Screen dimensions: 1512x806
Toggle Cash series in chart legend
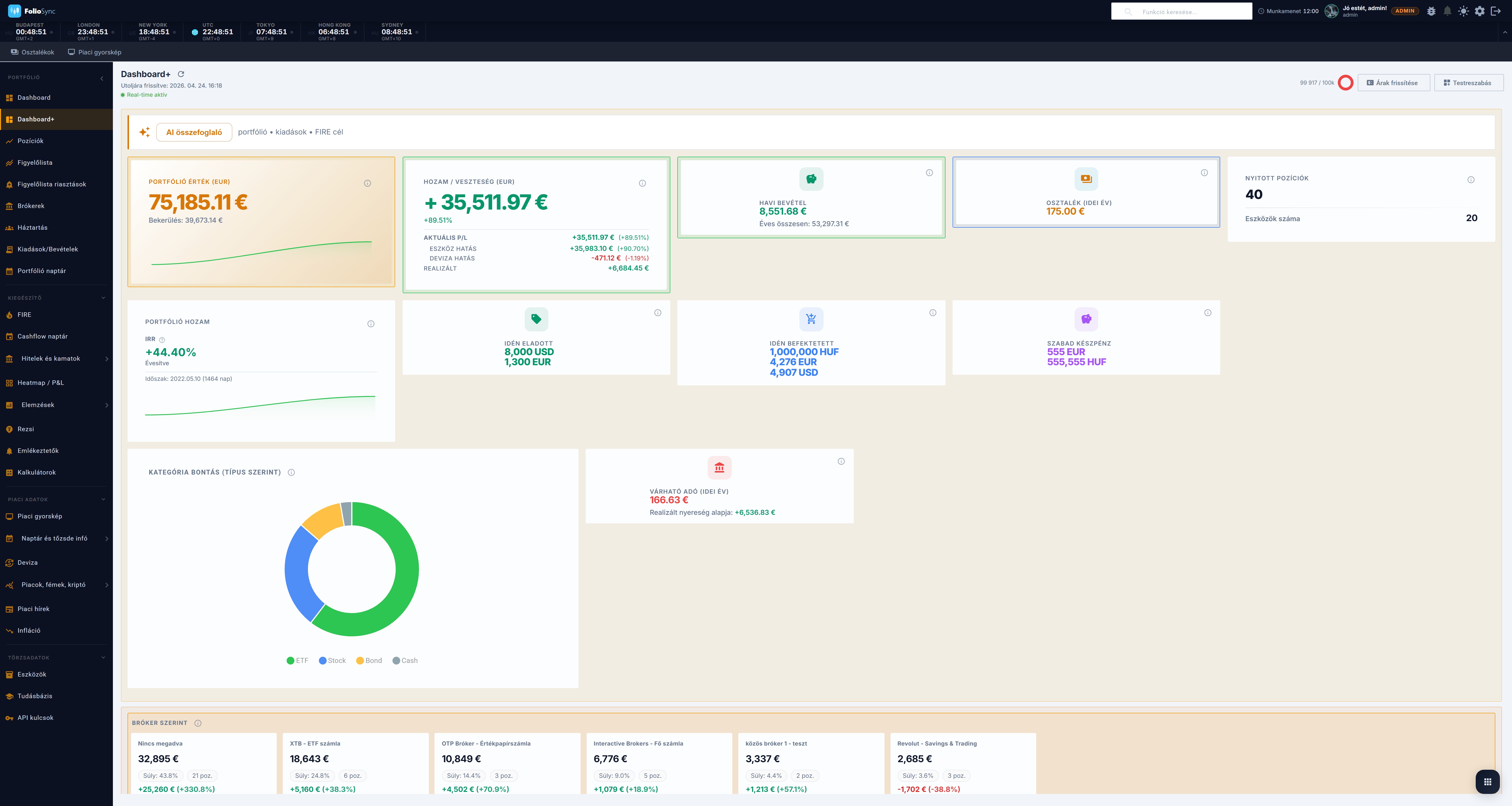[x=405, y=660]
